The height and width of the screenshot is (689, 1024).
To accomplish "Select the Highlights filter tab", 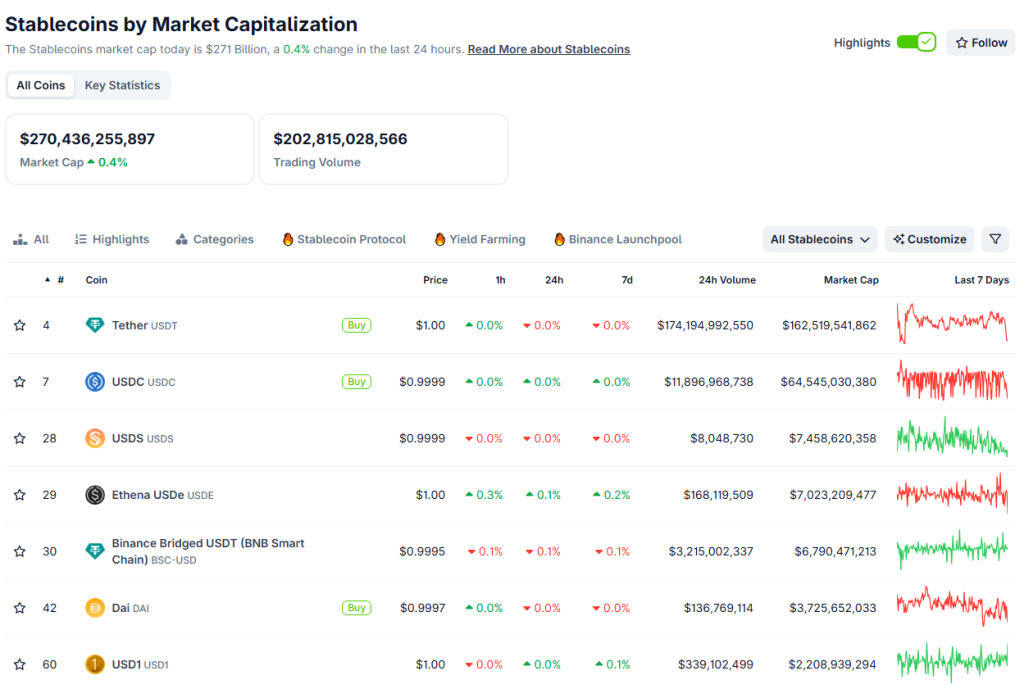I will tap(112, 239).
